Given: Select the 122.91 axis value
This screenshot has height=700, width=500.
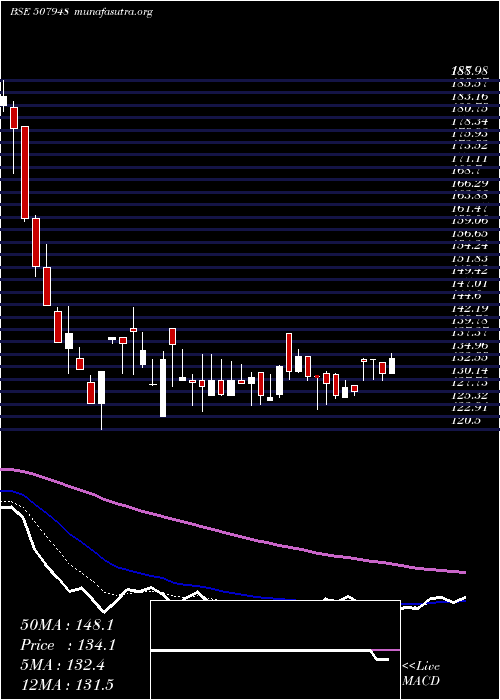Looking at the screenshot, I should point(470,408).
